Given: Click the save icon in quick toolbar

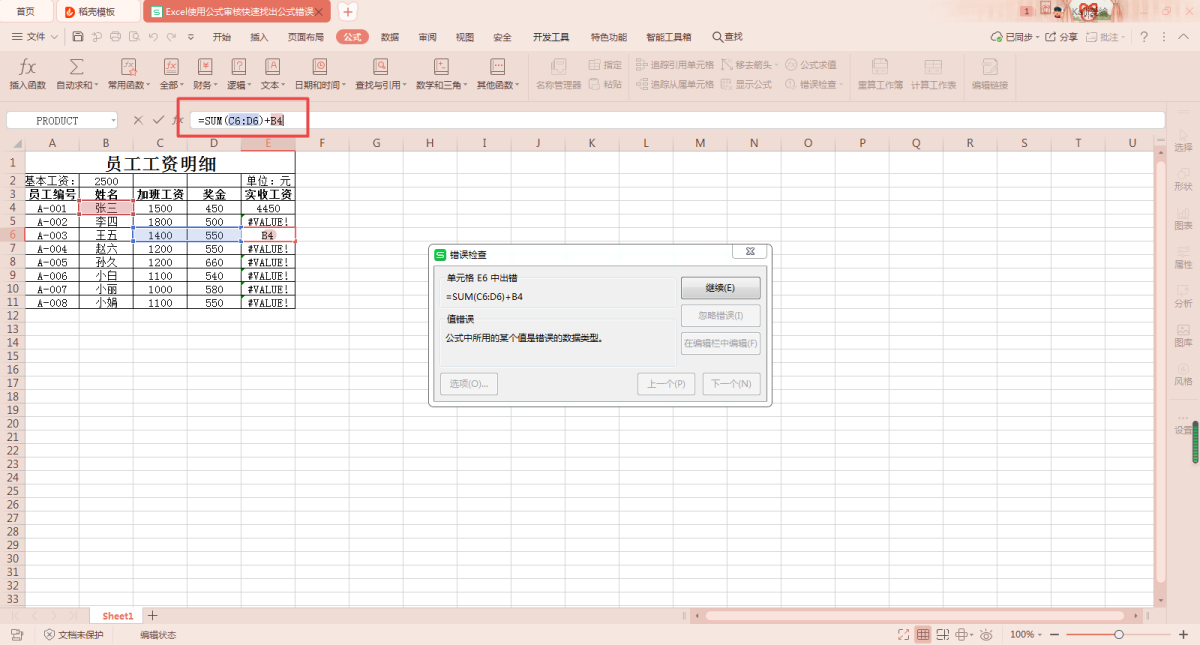Looking at the screenshot, I should [x=79, y=37].
